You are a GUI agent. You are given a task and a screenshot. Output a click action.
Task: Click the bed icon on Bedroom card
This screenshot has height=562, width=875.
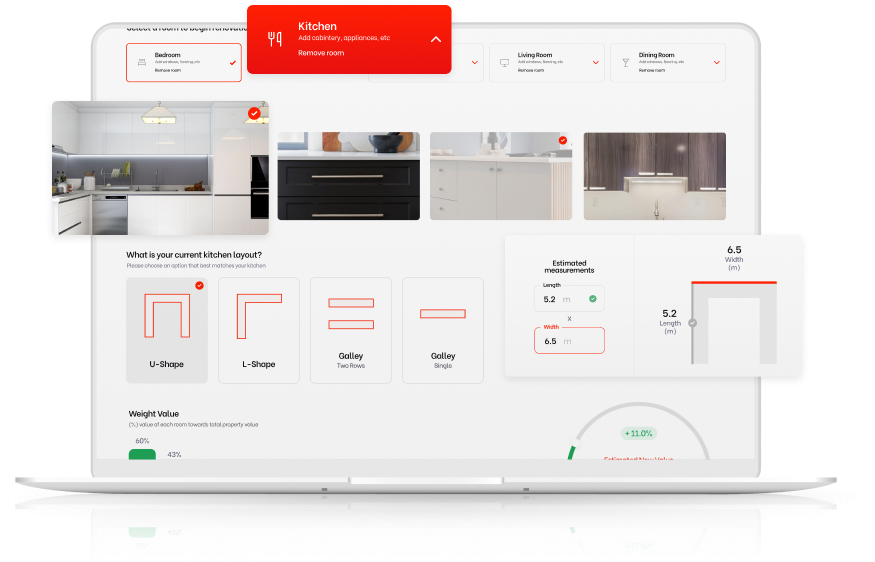(141, 62)
